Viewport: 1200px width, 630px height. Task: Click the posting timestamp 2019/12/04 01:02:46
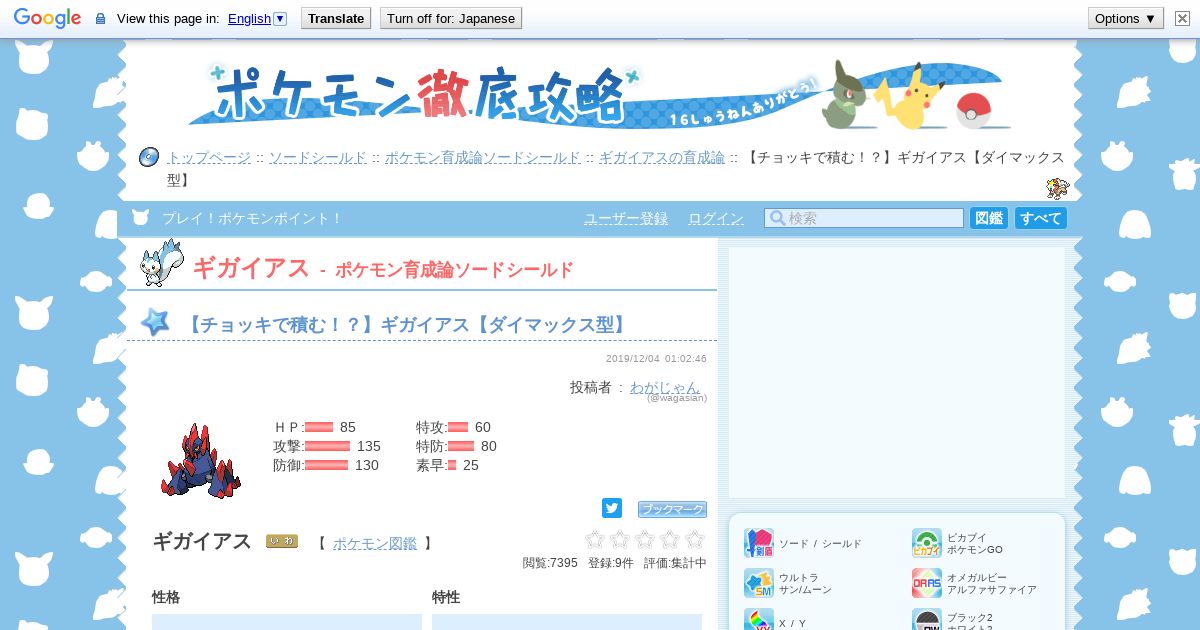click(656, 359)
